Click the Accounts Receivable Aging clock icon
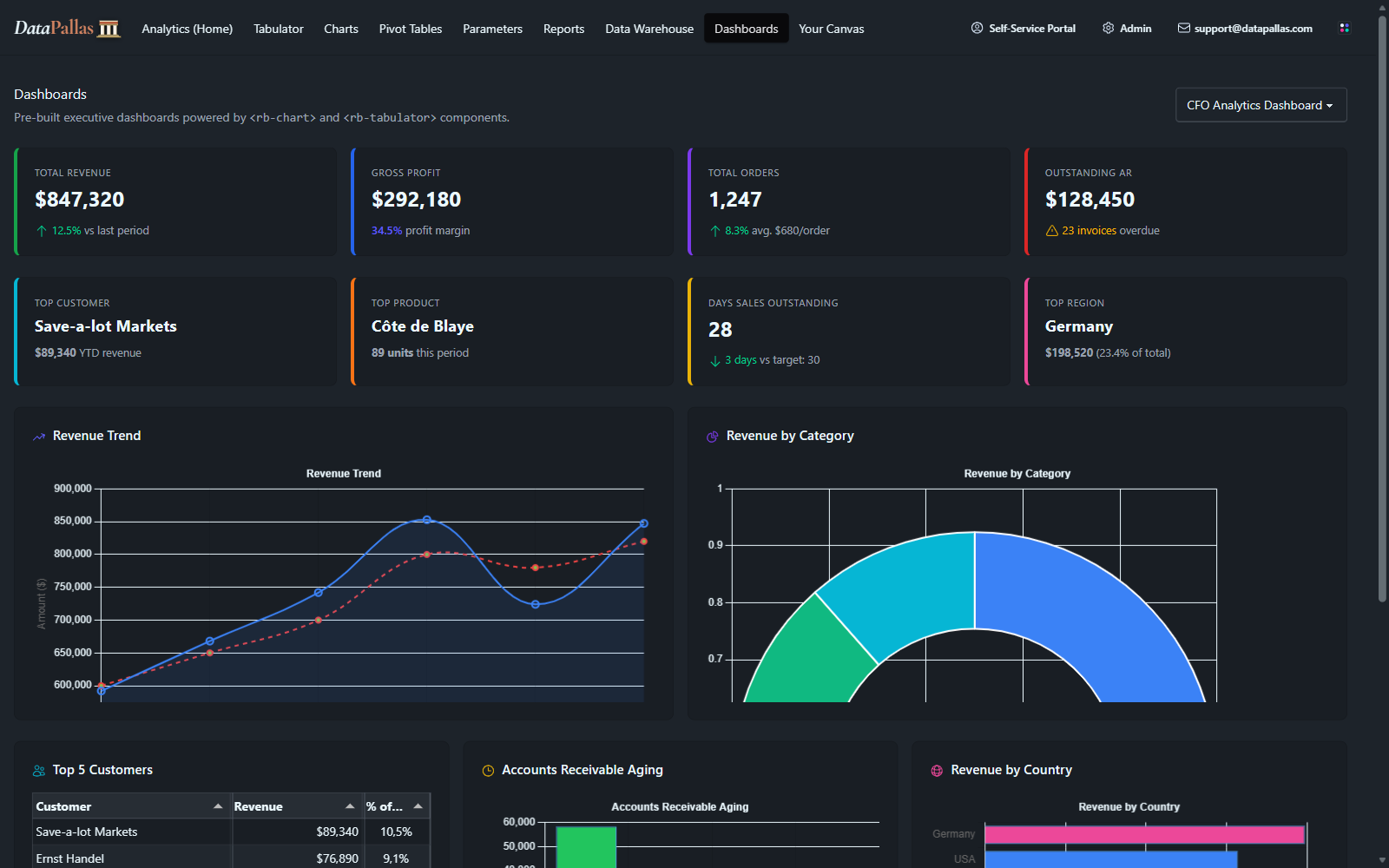The width and height of the screenshot is (1389, 868). click(x=488, y=771)
